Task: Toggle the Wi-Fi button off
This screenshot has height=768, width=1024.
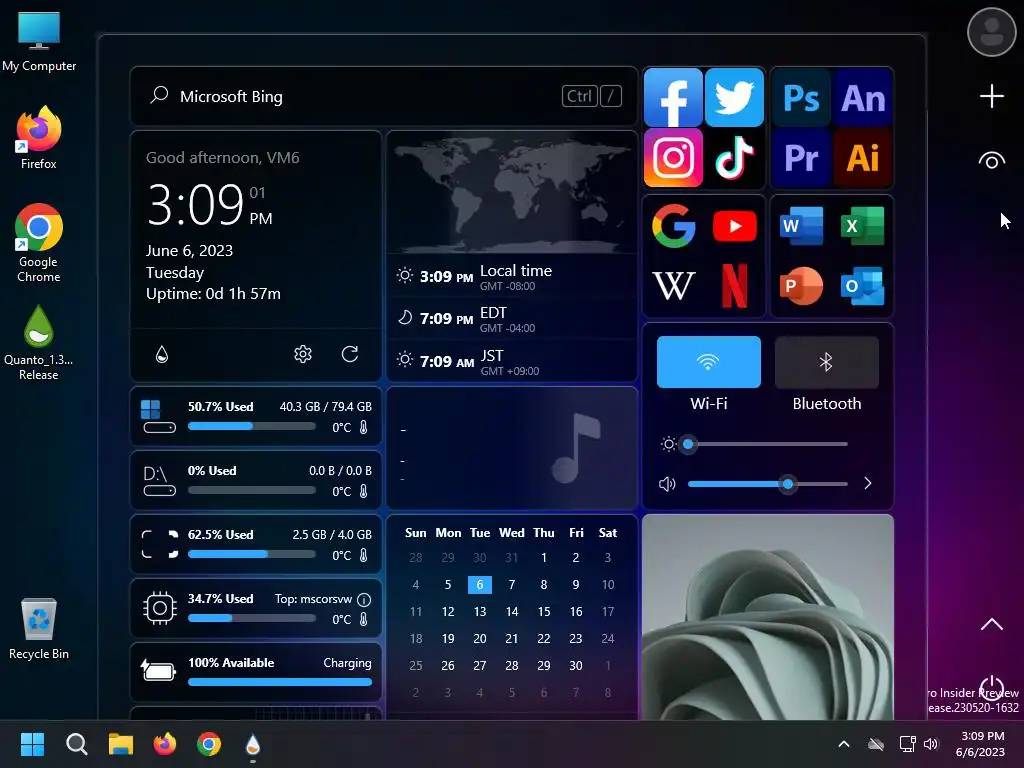Action: [x=709, y=362]
